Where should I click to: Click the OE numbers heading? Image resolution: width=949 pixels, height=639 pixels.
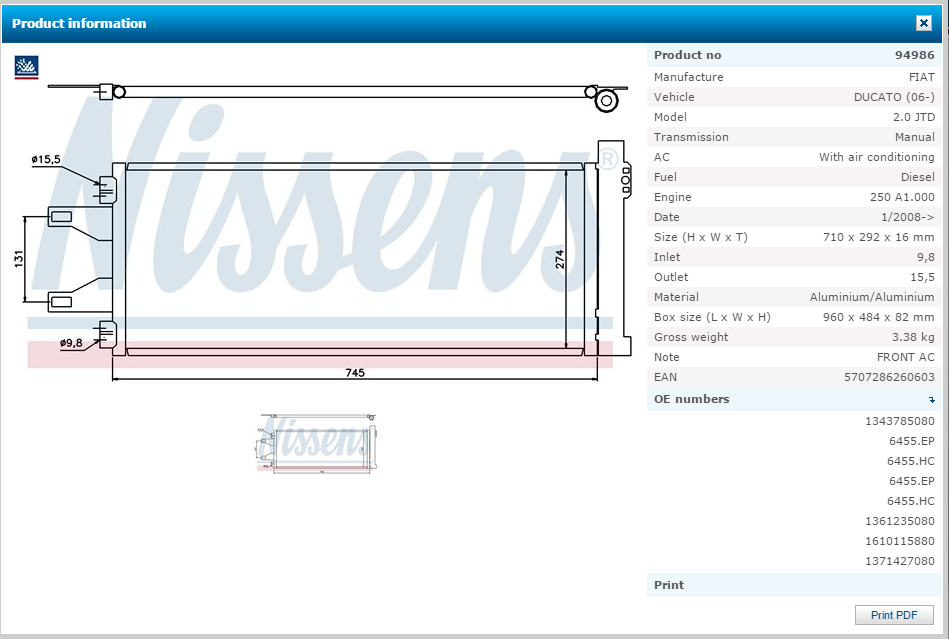click(691, 399)
